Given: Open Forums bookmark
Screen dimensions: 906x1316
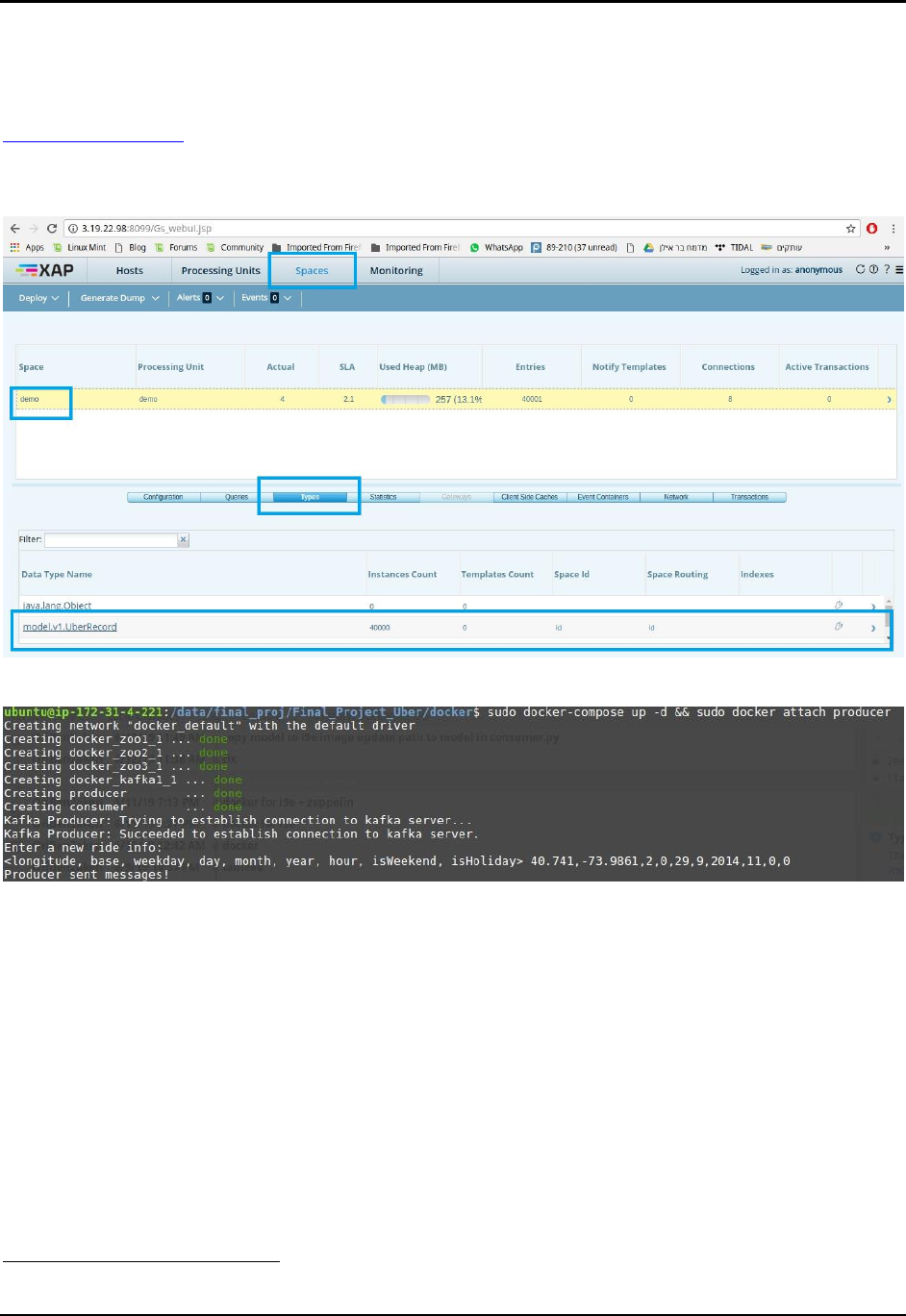Looking at the screenshot, I should tap(176, 247).
